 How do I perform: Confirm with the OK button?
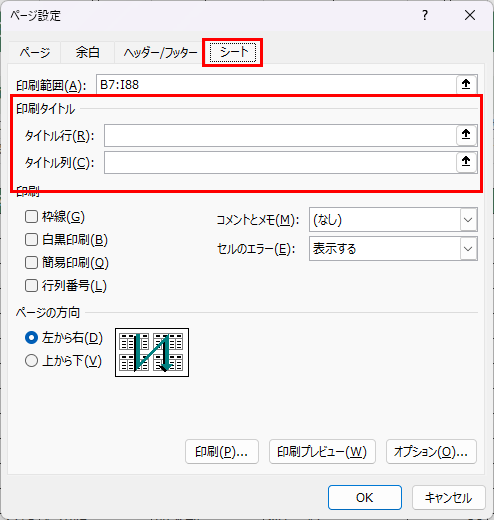point(365,498)
